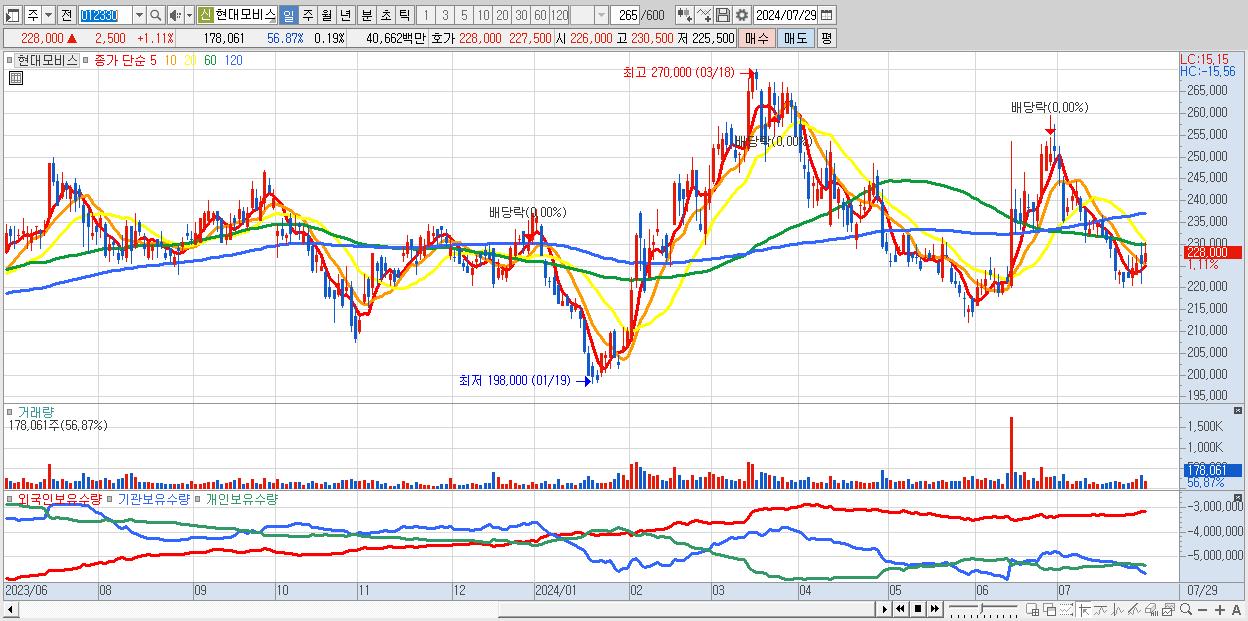Select monthly '월' period button
This screenshot has height=621, width=1248.
click(x=326, y=15)
